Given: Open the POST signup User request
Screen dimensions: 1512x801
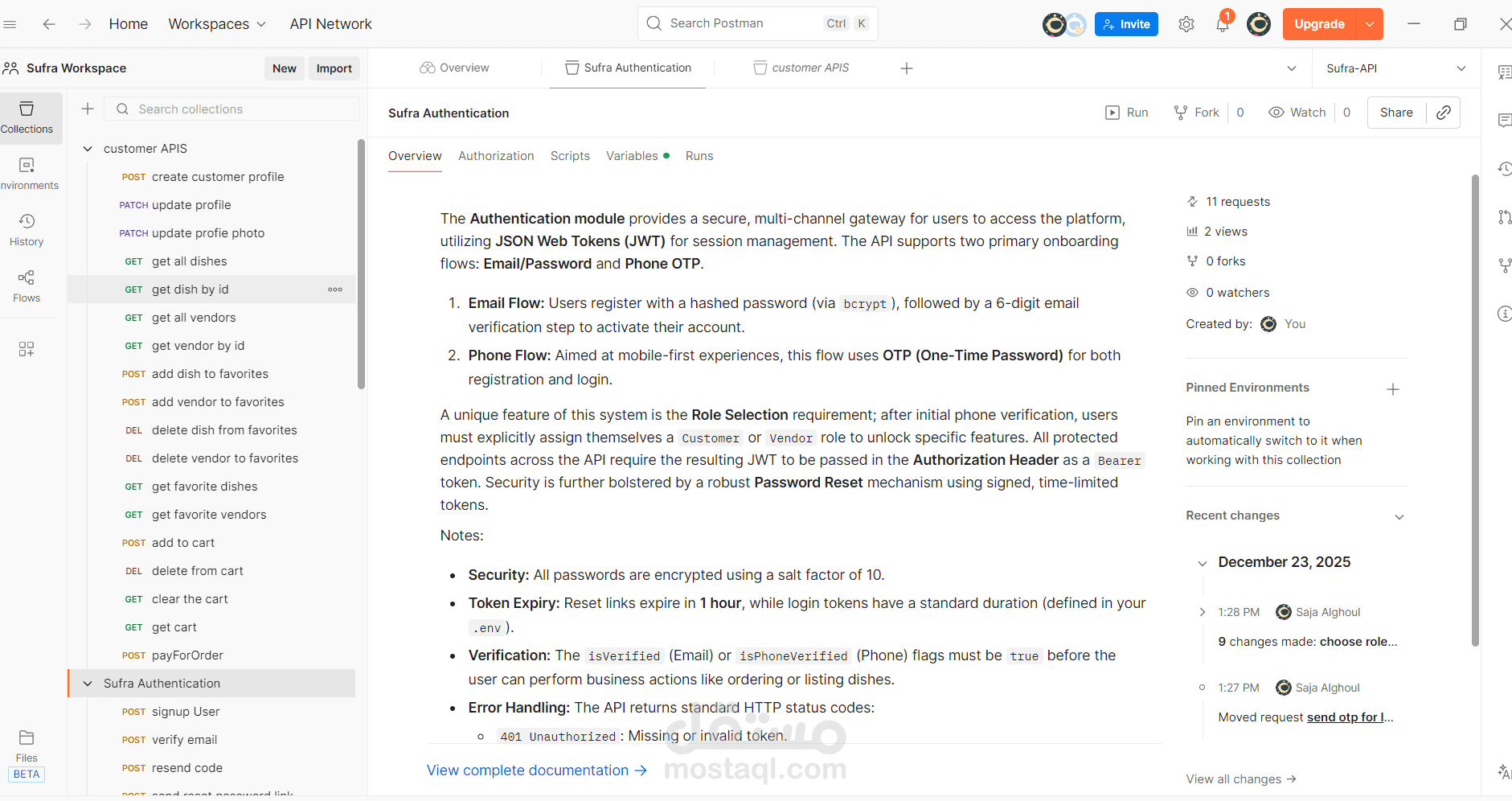Looking at the screenshot, I should click(212, 712).
